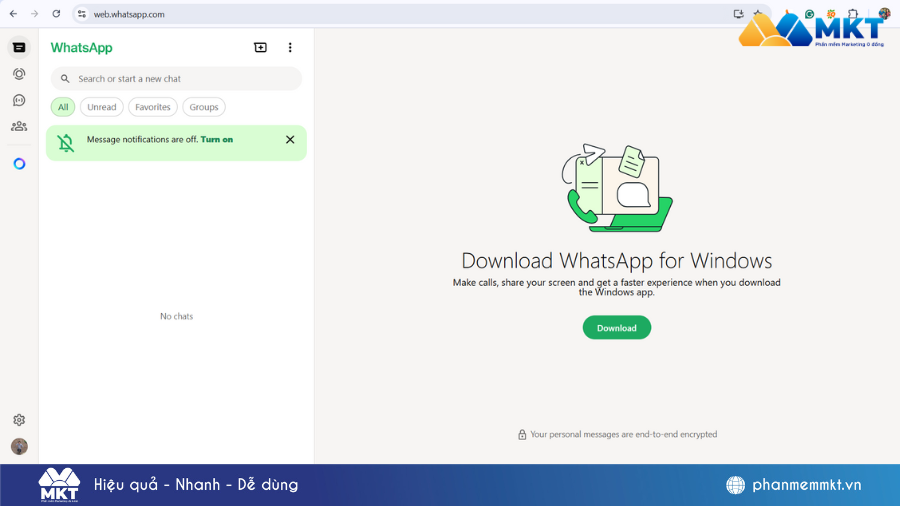Viewport: 900px width, 506px height.
Task: Open the Channels icon in sidebar
Action: pyautogui.click(x=19, y=100)
